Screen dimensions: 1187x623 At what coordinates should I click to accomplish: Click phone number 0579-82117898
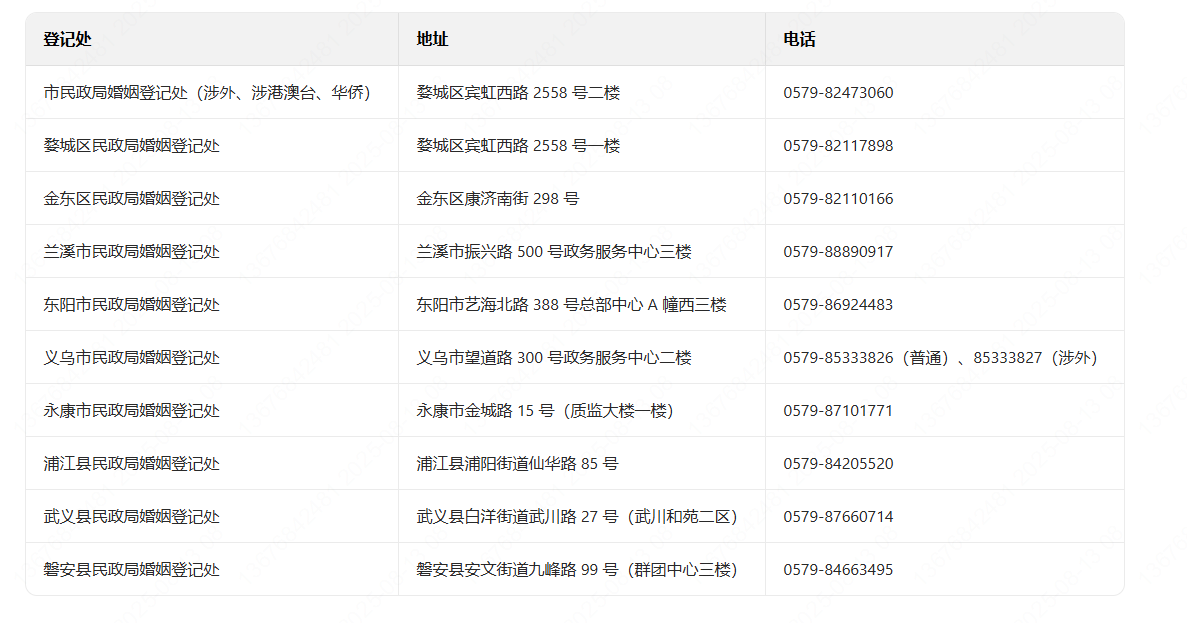[838, 145]
